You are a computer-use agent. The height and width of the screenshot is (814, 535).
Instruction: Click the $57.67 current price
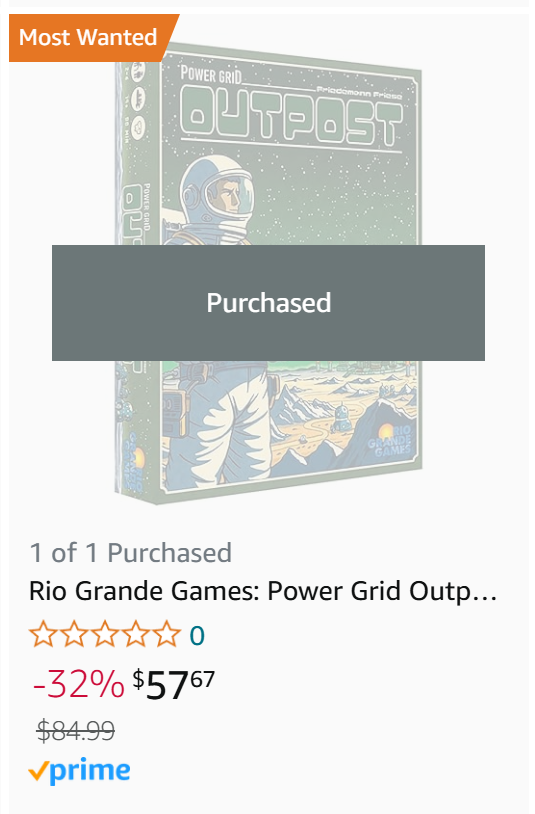(173, 684)
